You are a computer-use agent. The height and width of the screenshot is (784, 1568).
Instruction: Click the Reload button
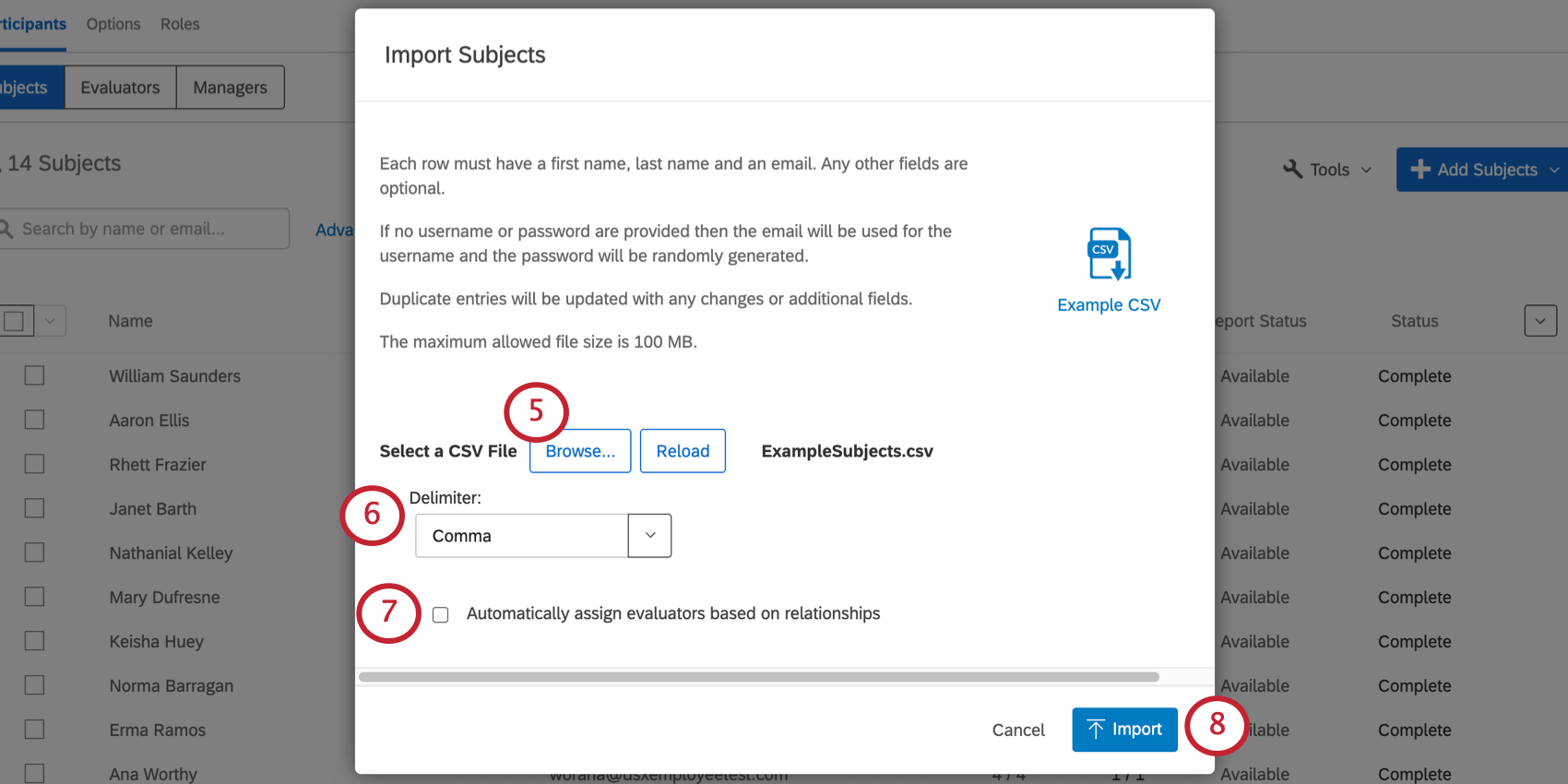point(683,451)
